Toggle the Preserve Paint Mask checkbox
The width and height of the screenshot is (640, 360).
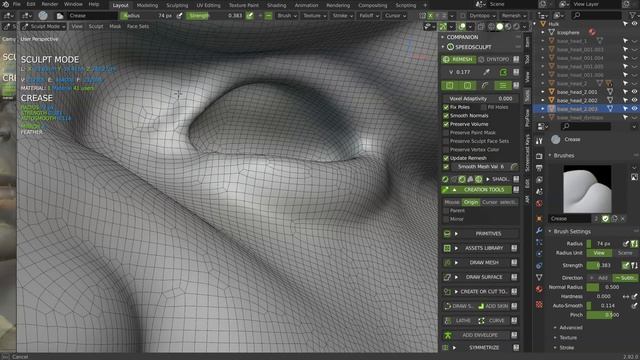(446, 133)
